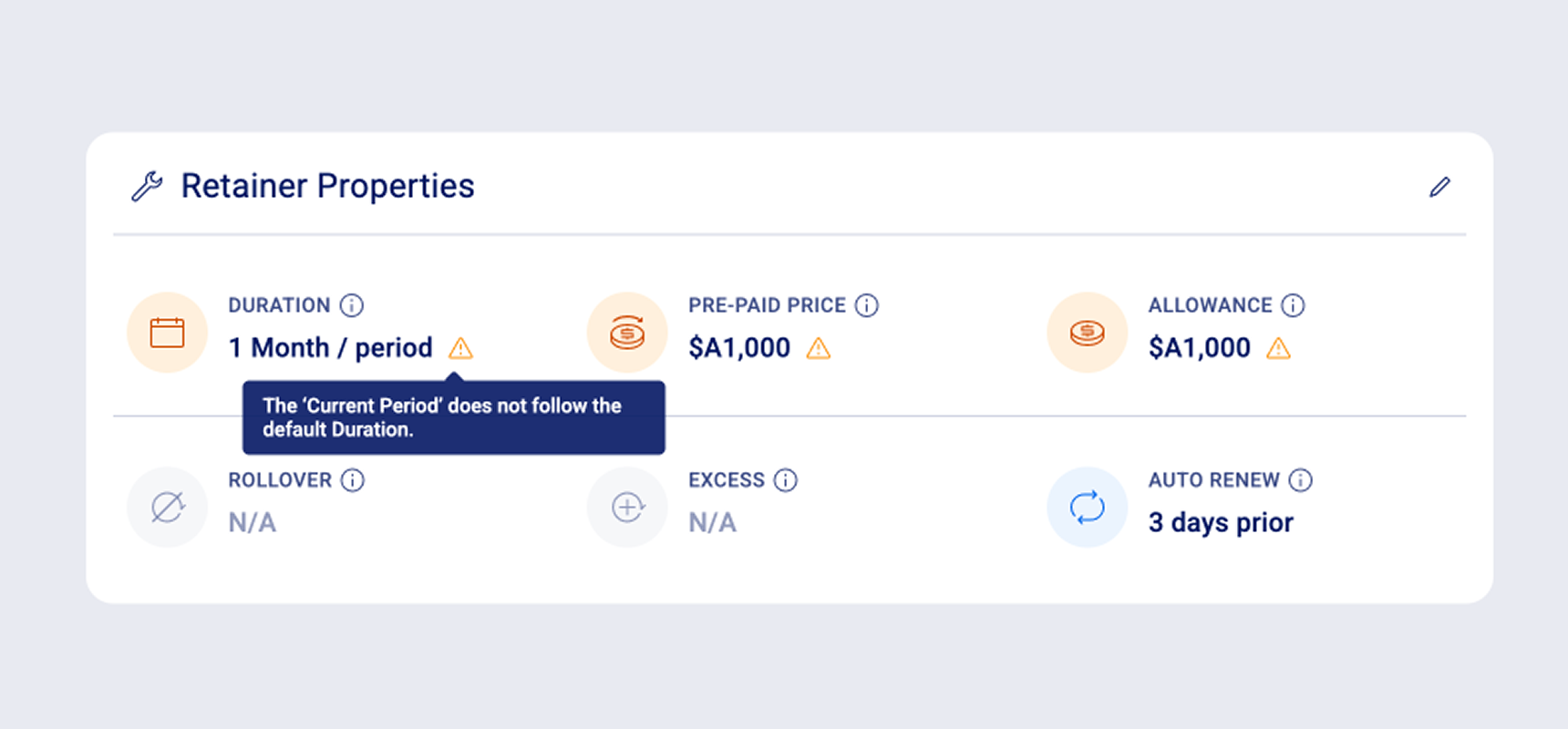The image size is (1568, 729).
Task: Click the Excess plus circle icon
Action: (627, 508)
